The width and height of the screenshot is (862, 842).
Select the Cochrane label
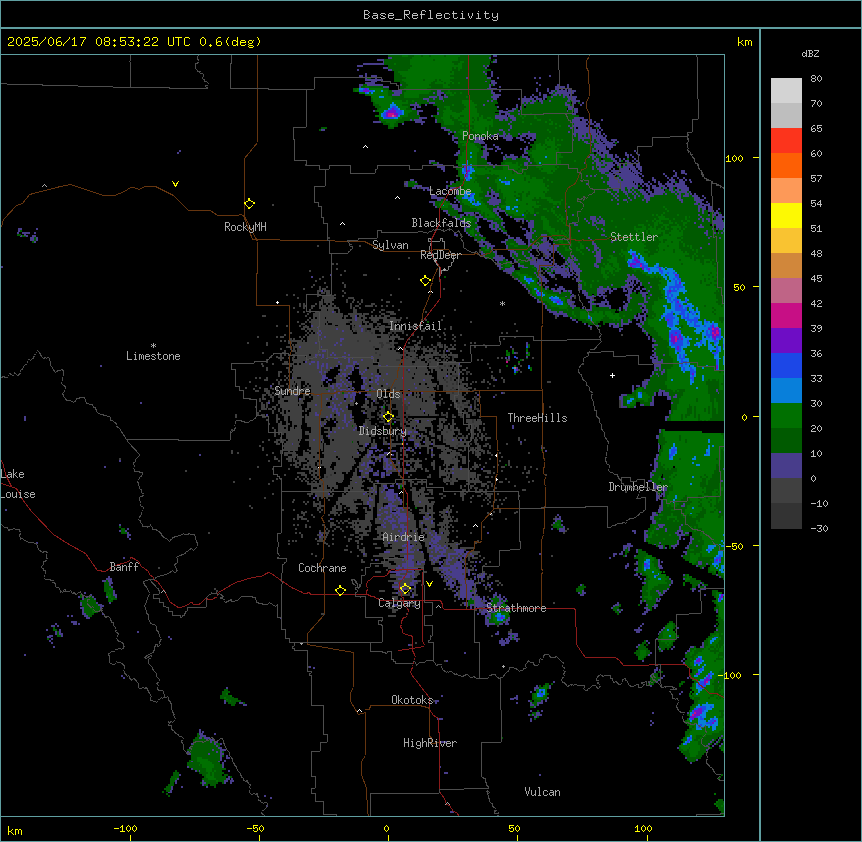322,568
